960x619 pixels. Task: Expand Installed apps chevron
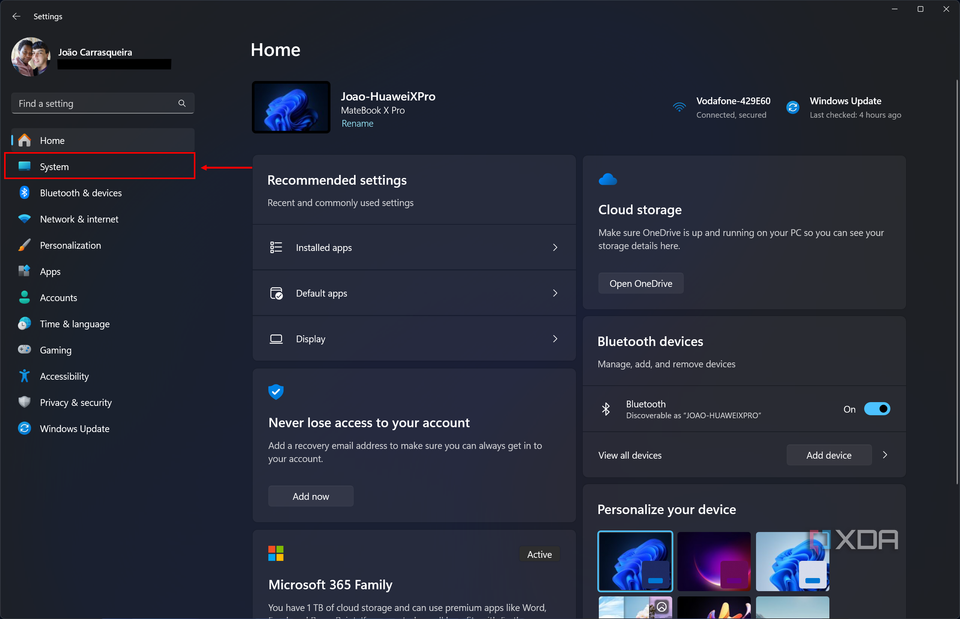click(x=555, y=247)
